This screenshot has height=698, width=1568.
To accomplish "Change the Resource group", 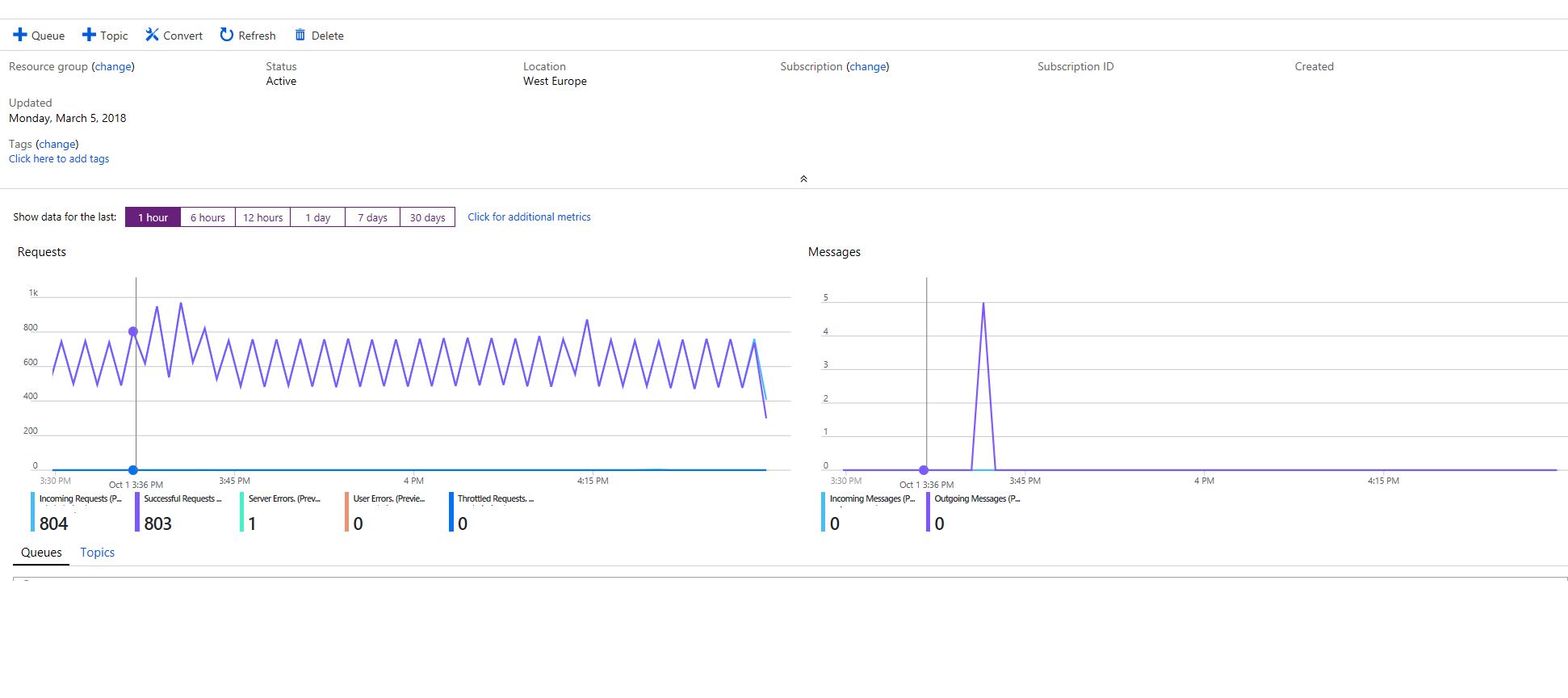I will [113, 66].
